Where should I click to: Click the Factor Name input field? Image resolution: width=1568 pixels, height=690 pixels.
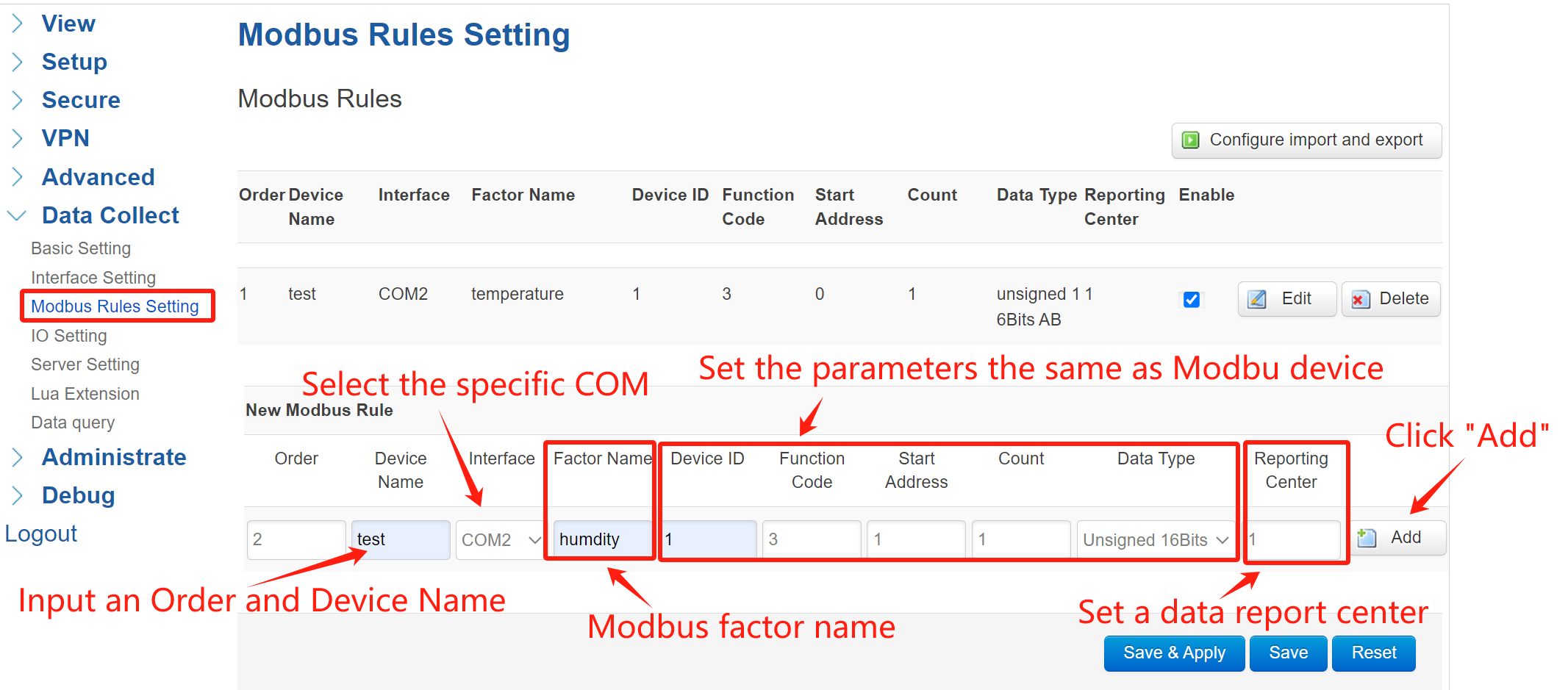[601, 540]
